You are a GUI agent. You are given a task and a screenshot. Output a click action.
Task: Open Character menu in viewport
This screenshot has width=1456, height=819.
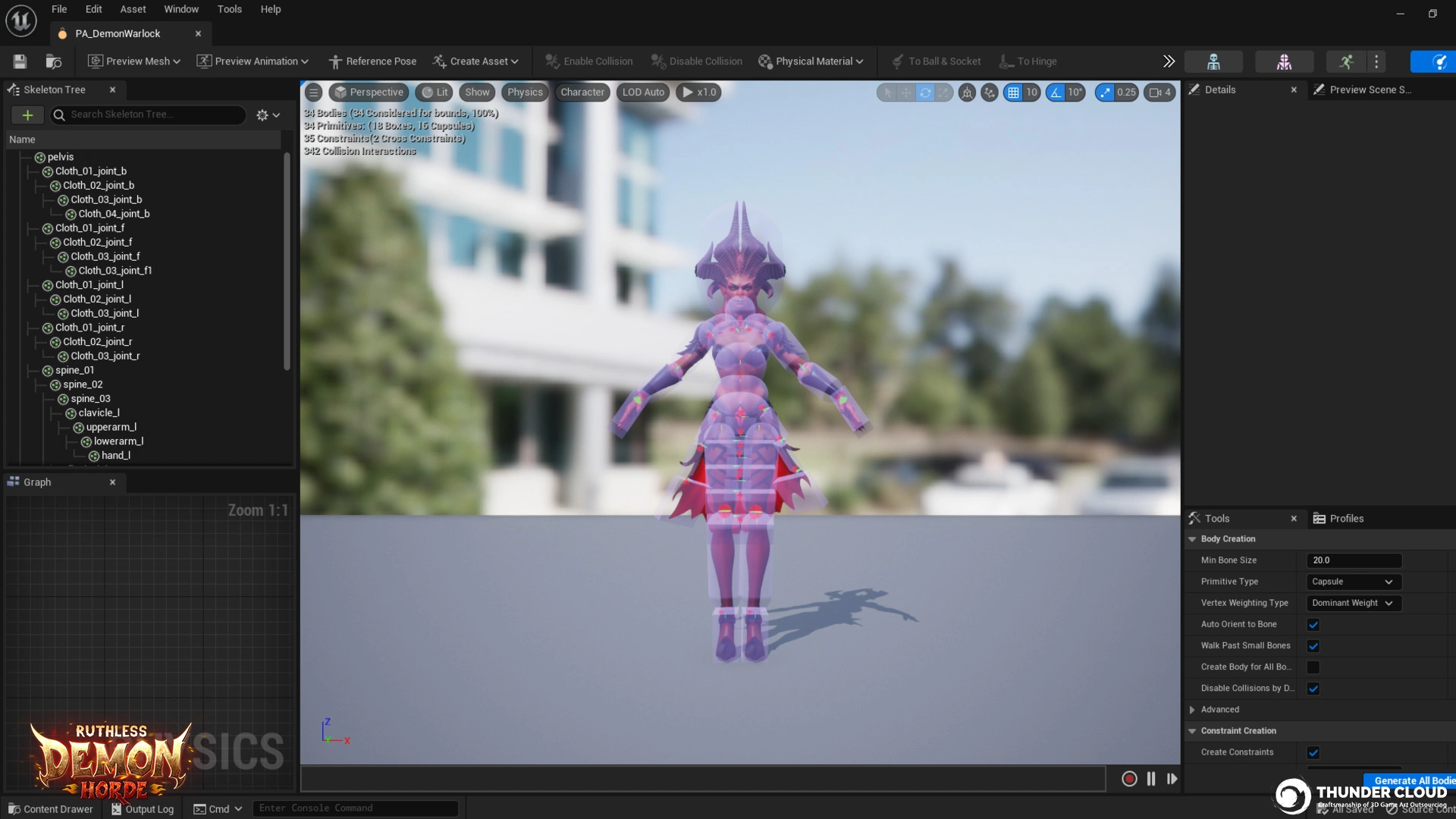(x=582, y=93)
